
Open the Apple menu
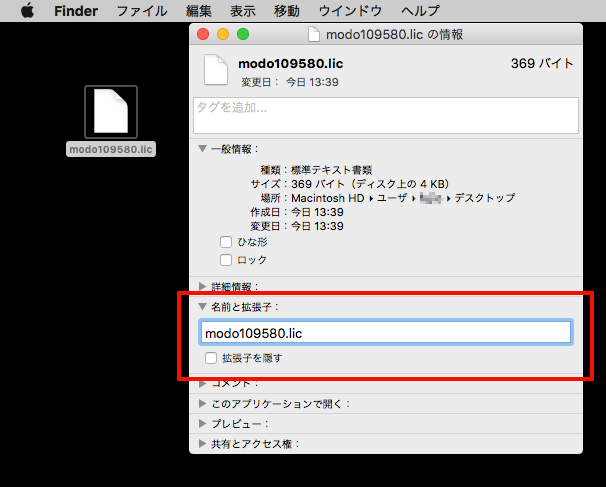coord(27,11)
